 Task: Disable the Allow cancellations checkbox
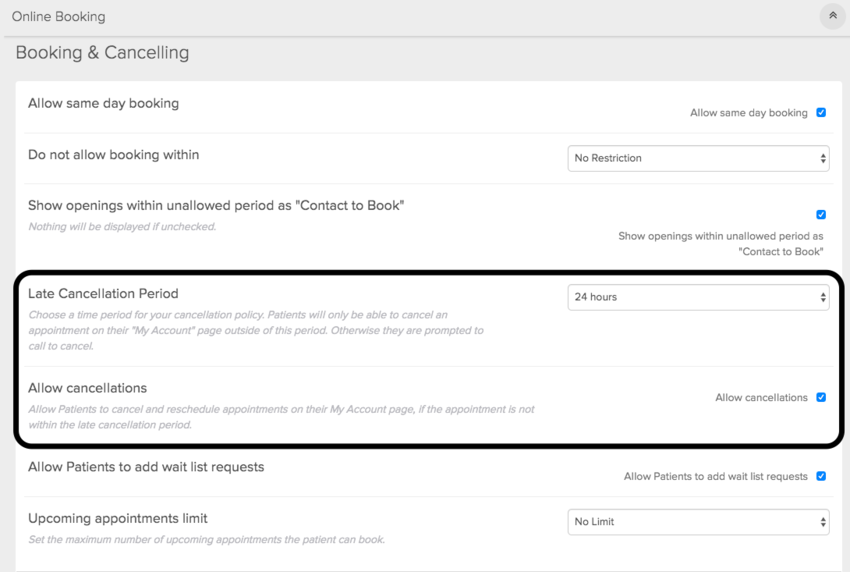click(x=821, y=397)
